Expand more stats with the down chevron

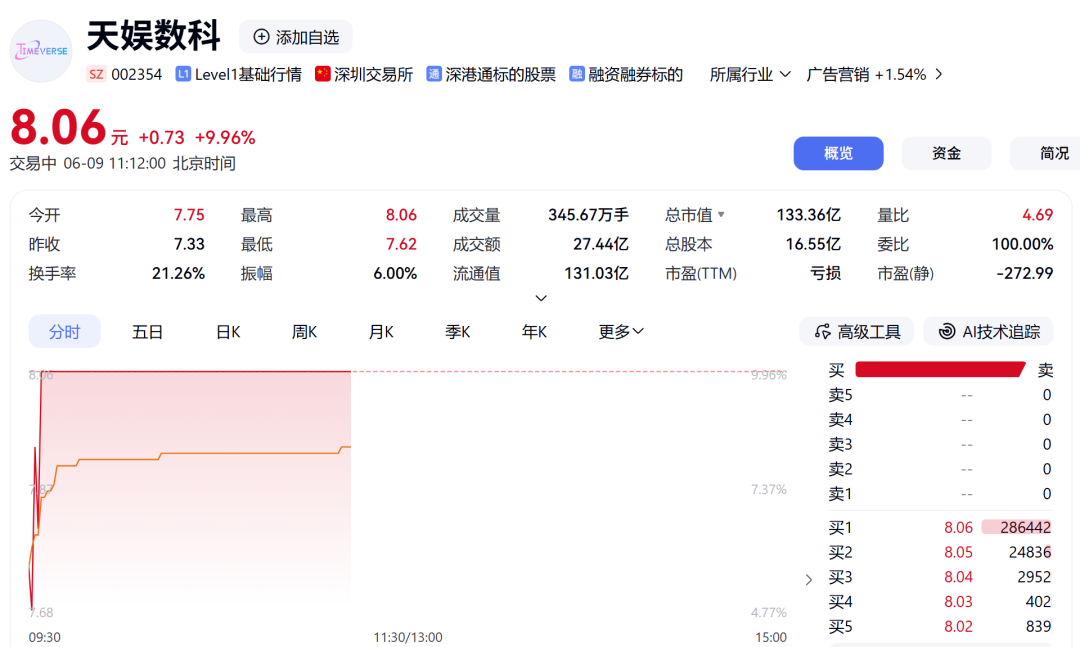click(541, 298)
